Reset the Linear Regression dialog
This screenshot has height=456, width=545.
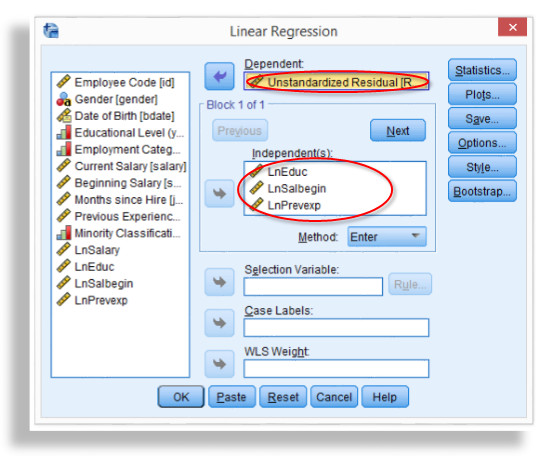(283, 397)
